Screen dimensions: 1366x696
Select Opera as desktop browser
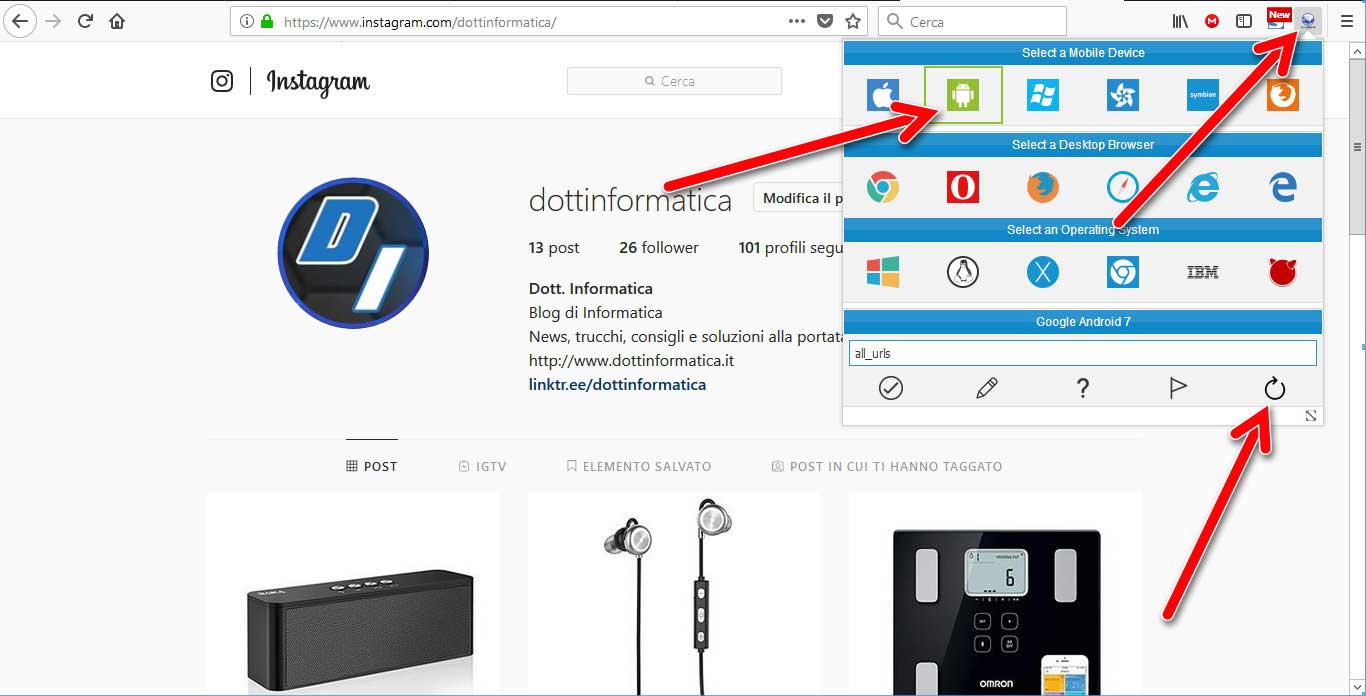tap(962, 187)
